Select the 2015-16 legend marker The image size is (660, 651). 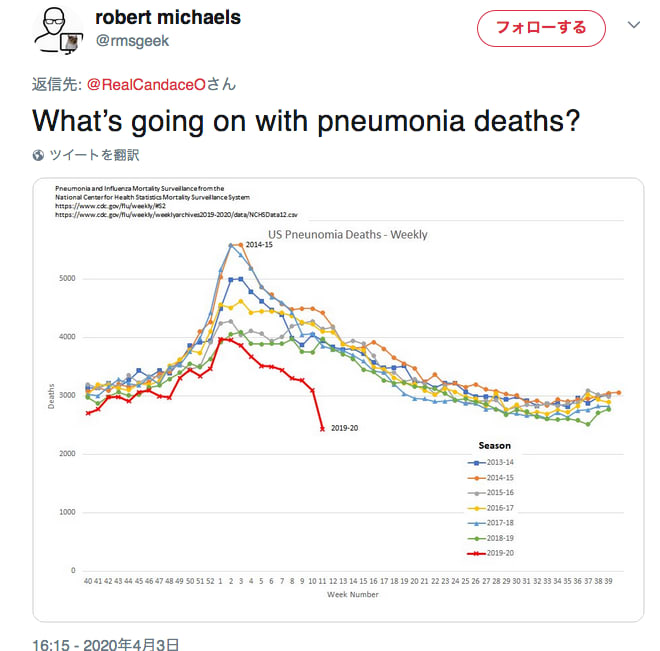[x=476, y=493]
